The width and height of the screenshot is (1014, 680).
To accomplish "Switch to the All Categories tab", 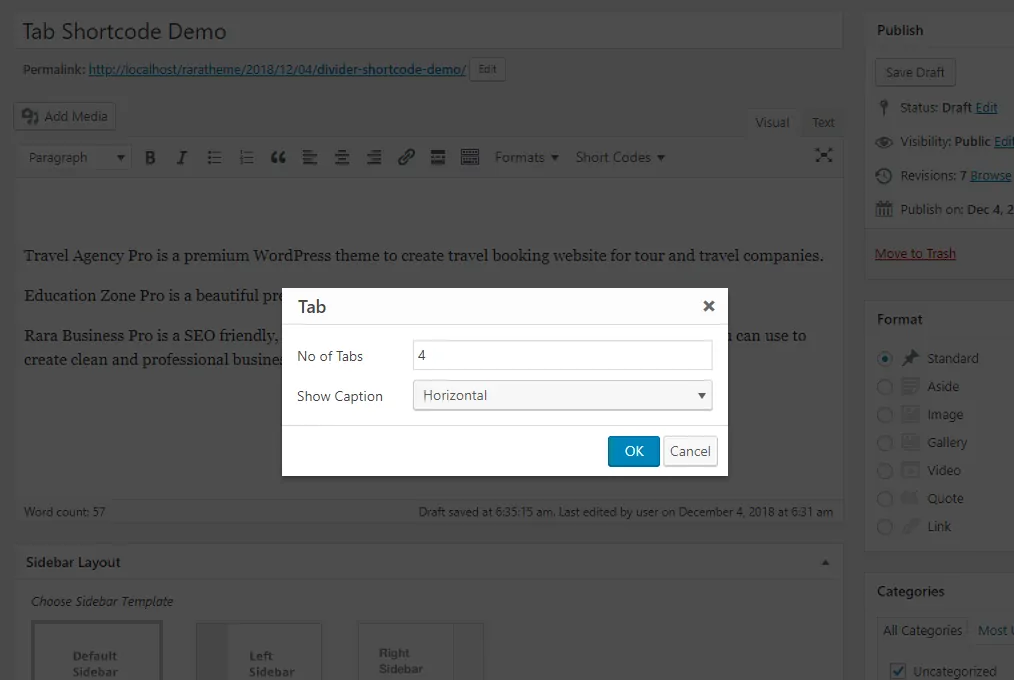I will pos(922,630).
